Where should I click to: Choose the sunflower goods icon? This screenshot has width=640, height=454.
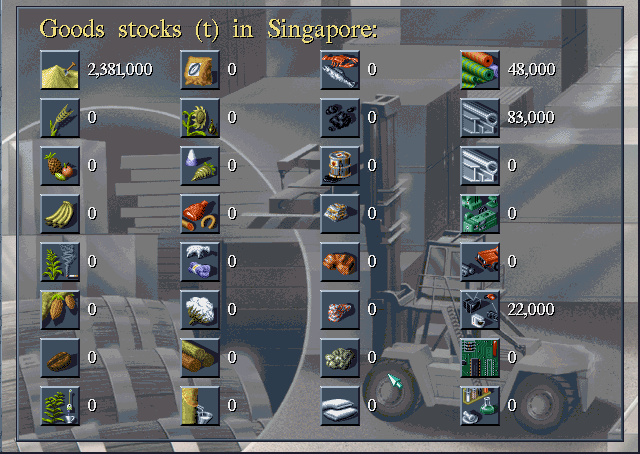pyautogui.click(x=200, y=118)
